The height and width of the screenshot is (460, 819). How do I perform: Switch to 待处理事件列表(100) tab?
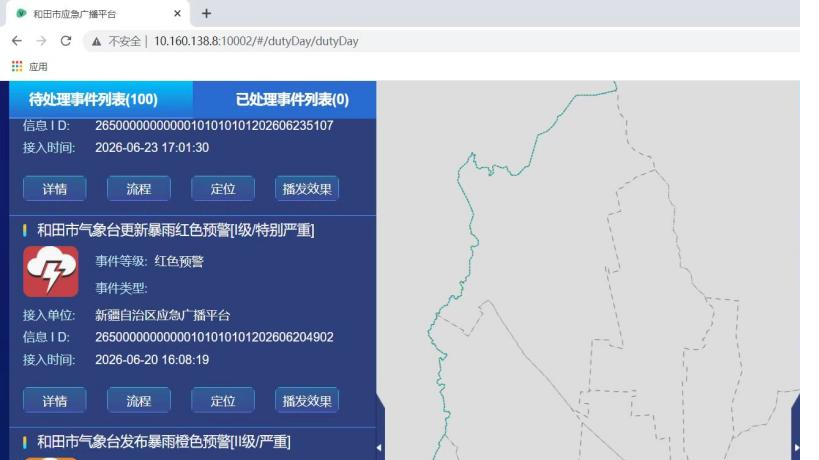101,99
